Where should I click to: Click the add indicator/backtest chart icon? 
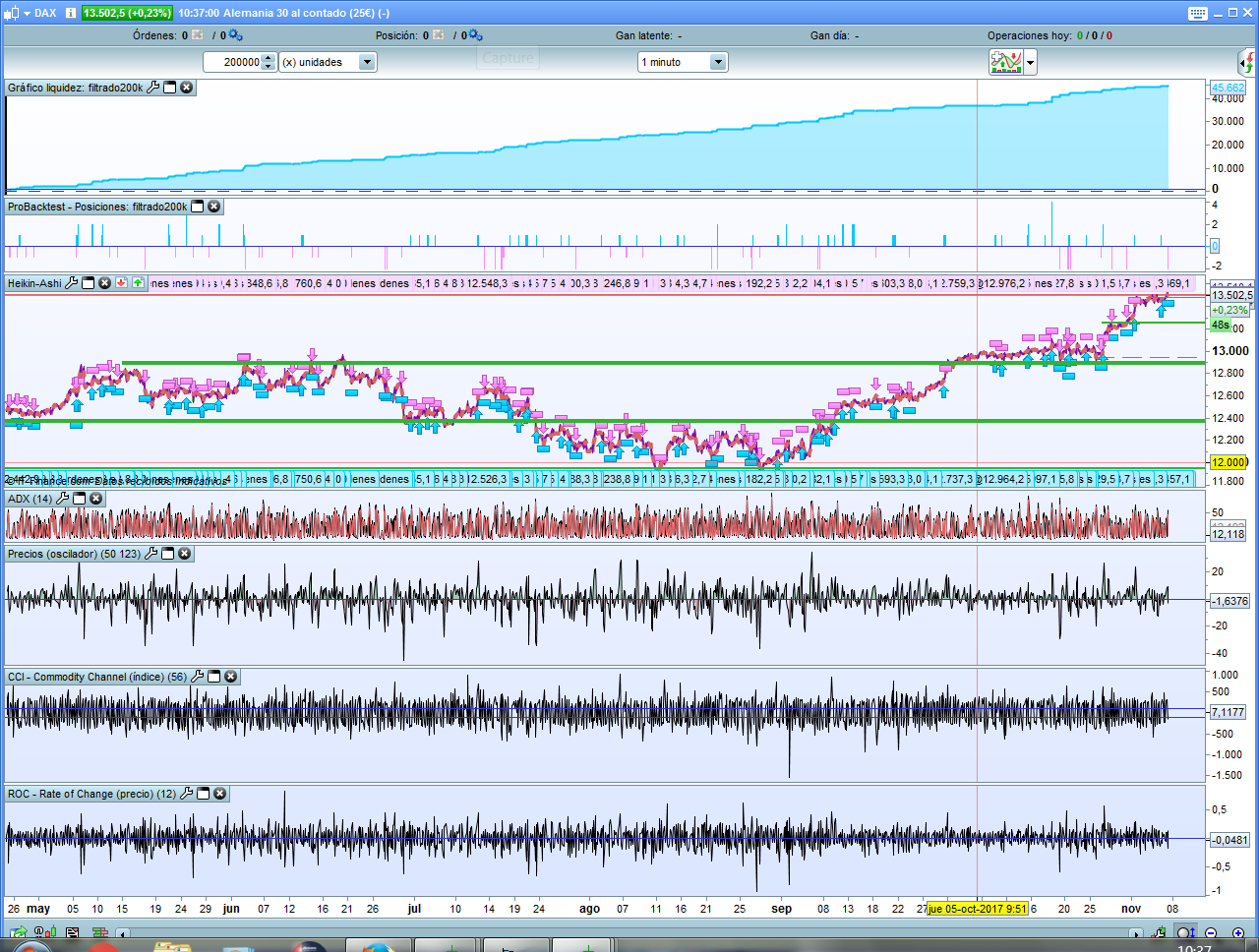pos(1005,62)
